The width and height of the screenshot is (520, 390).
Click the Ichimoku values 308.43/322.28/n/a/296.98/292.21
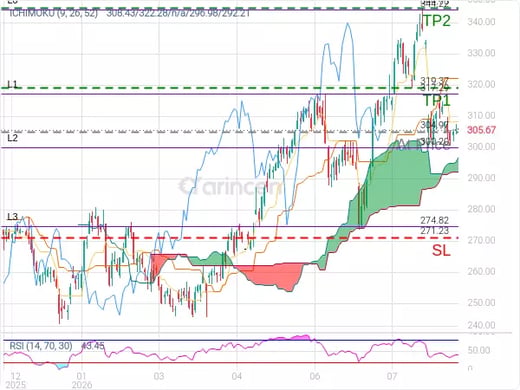point(178,13)
